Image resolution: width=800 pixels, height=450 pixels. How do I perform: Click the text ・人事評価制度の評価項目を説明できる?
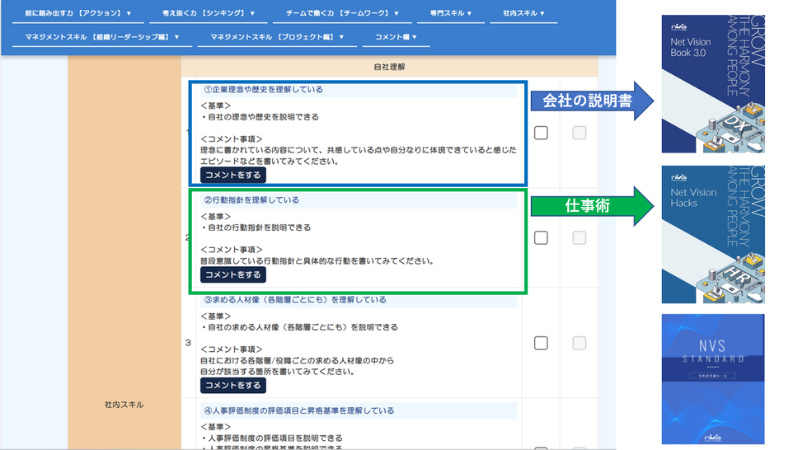point(271,438)
